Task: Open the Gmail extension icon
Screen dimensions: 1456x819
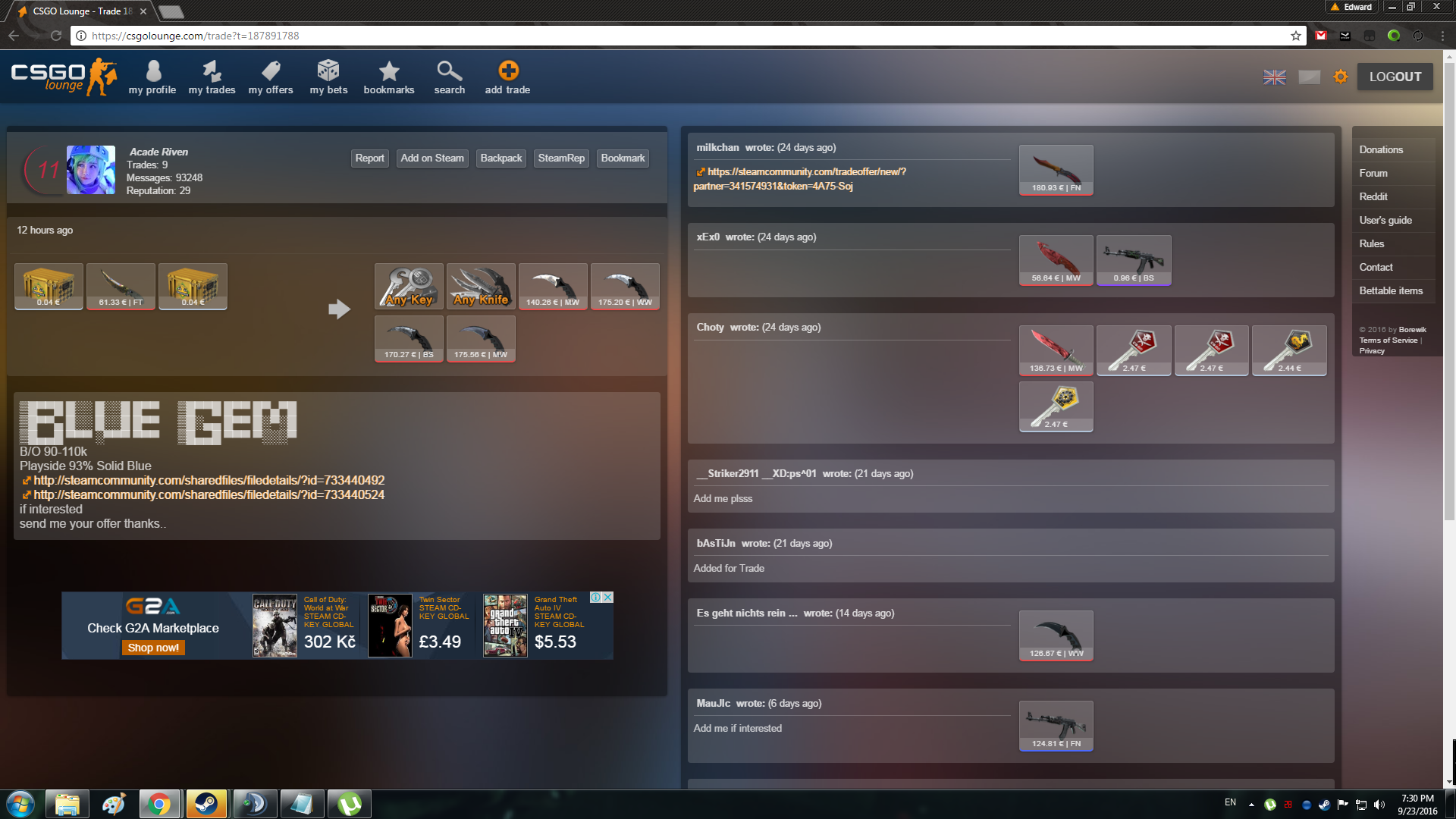Action: (x=1321, y=36)
